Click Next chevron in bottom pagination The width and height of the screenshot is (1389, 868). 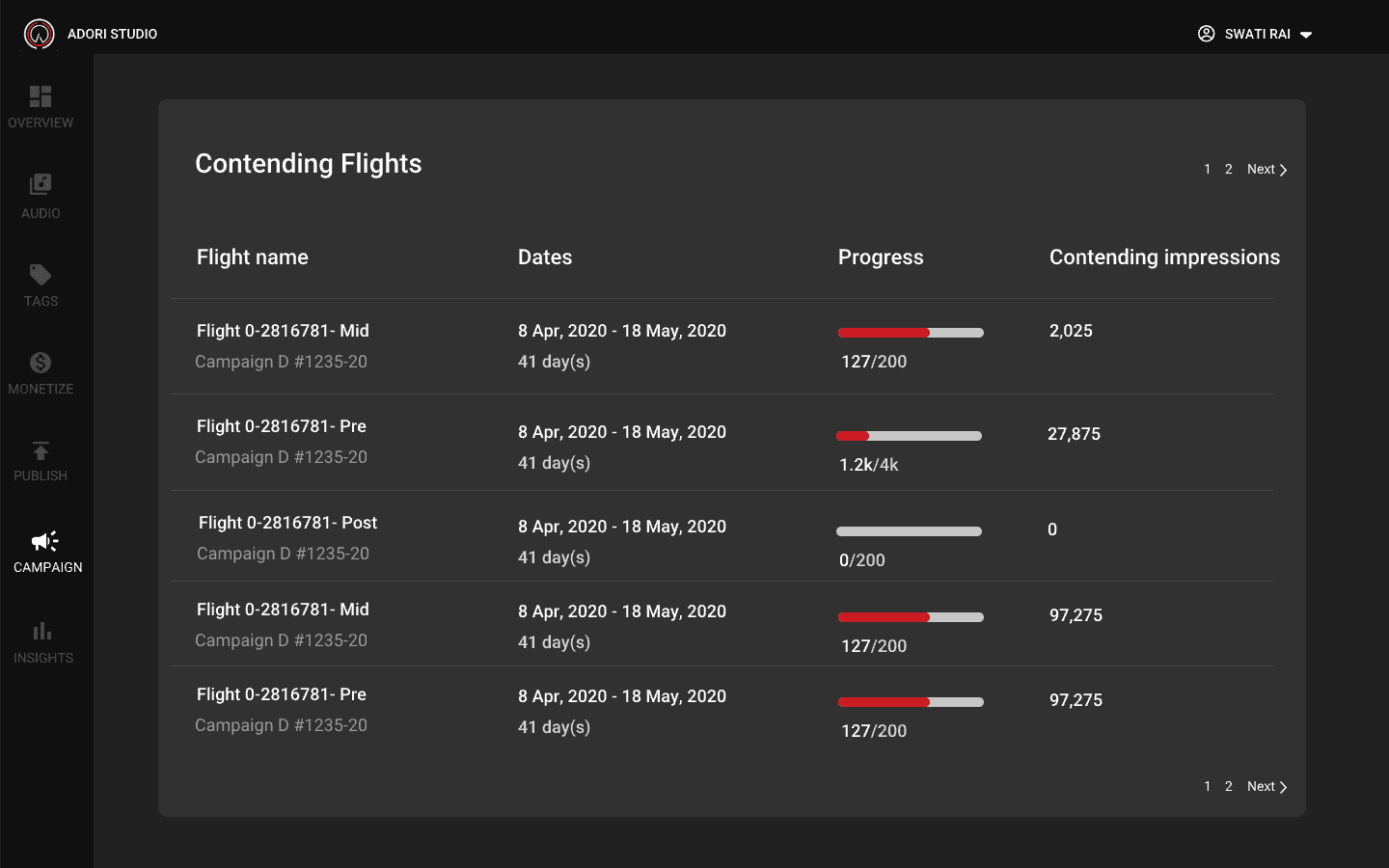point(1283,787)
